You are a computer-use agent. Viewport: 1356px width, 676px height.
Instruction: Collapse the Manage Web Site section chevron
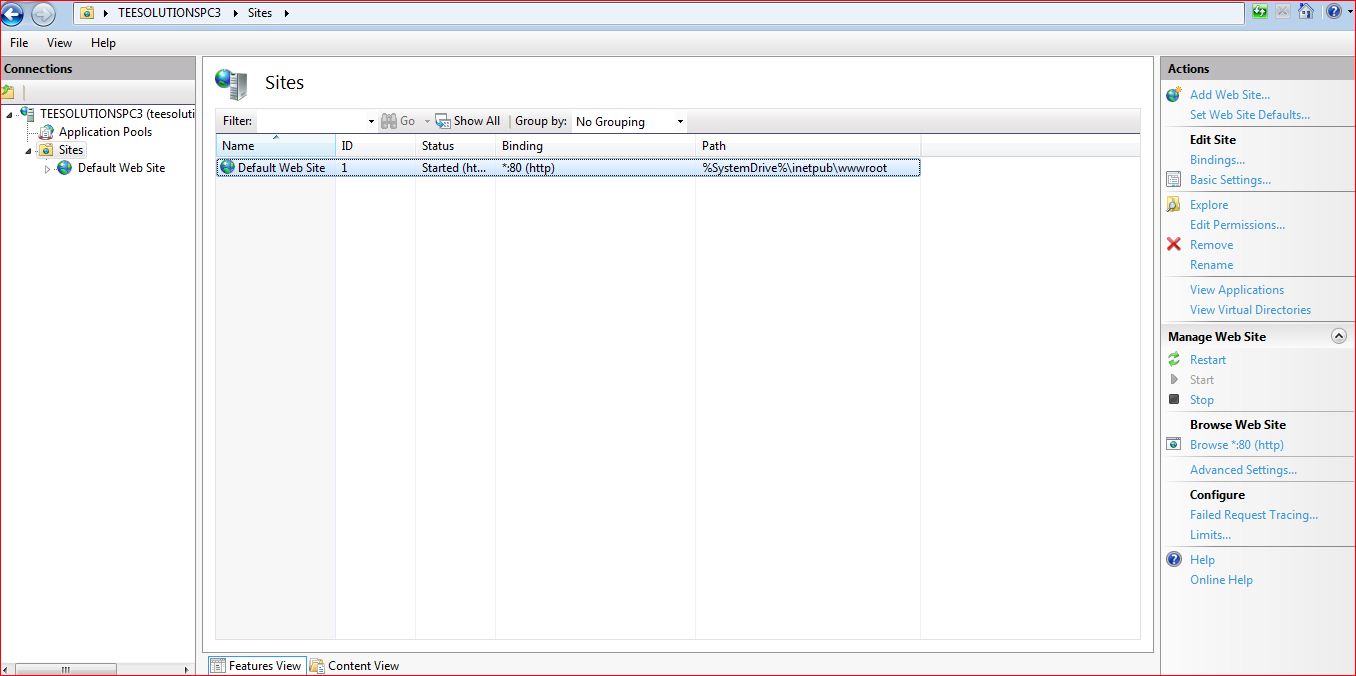tap(1340, 336)
